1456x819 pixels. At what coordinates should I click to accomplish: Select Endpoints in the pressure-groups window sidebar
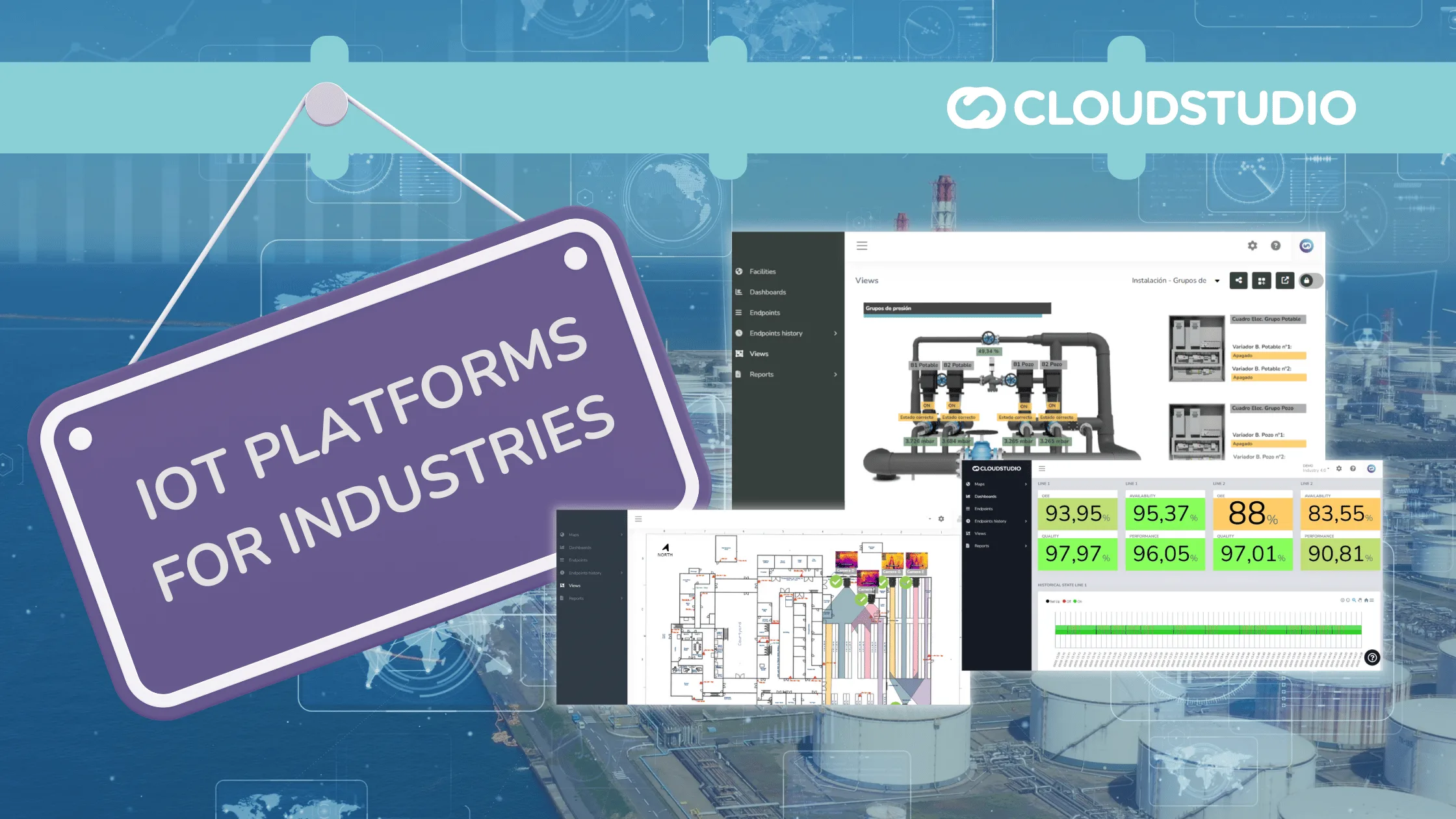tap(764, 313)
